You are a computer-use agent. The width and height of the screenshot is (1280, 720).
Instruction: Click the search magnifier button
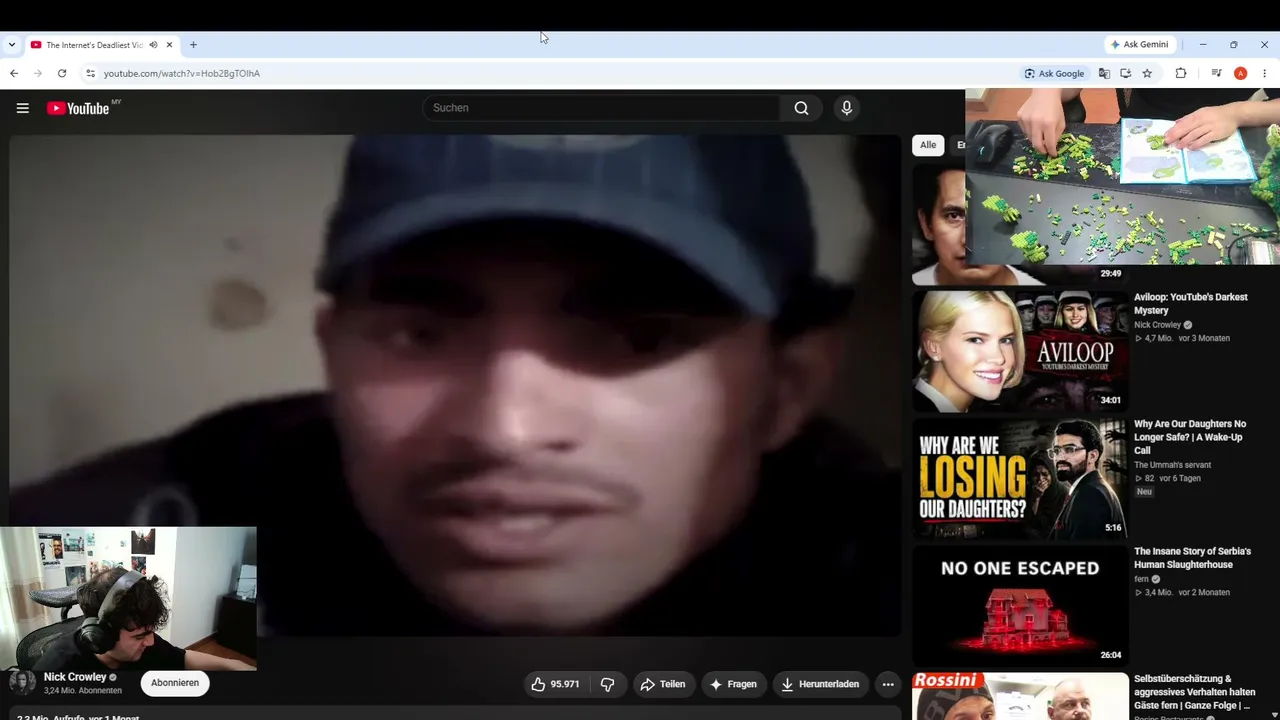(801, 108)
